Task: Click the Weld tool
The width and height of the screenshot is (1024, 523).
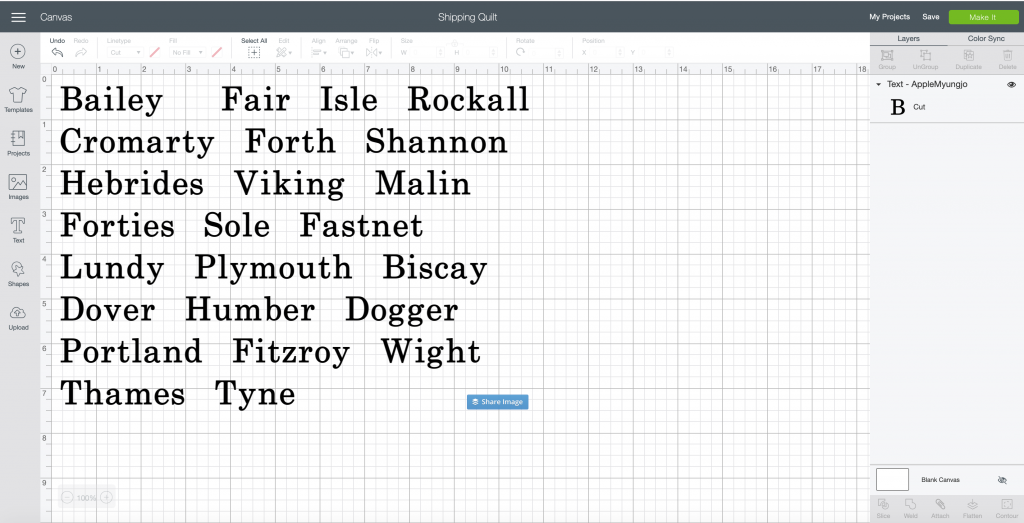Action: 910,508
